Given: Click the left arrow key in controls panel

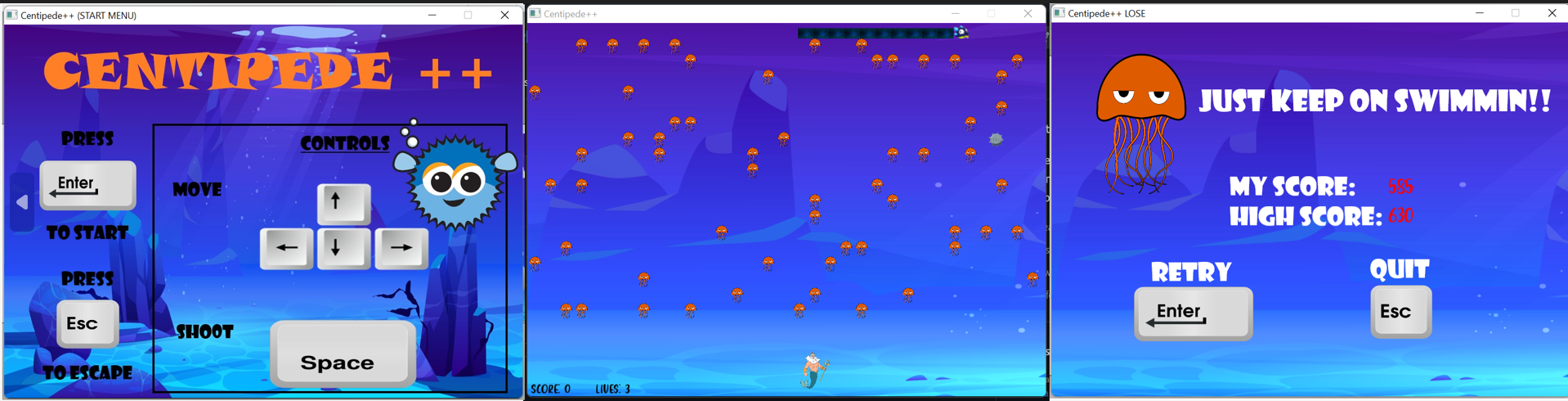Looking at the screenshot, I should [x=286, y=249].
